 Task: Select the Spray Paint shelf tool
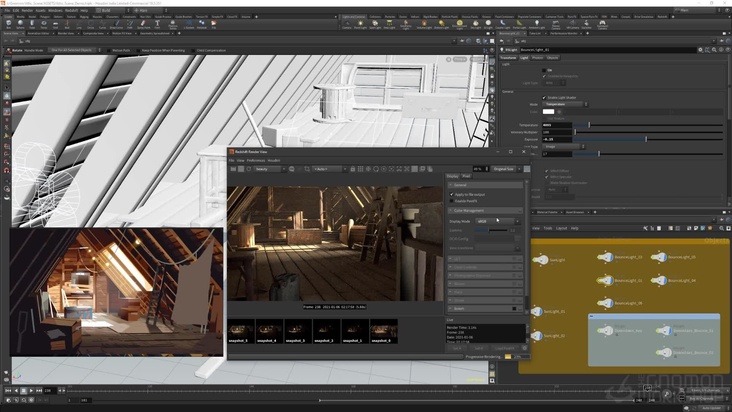click(143, 24)
